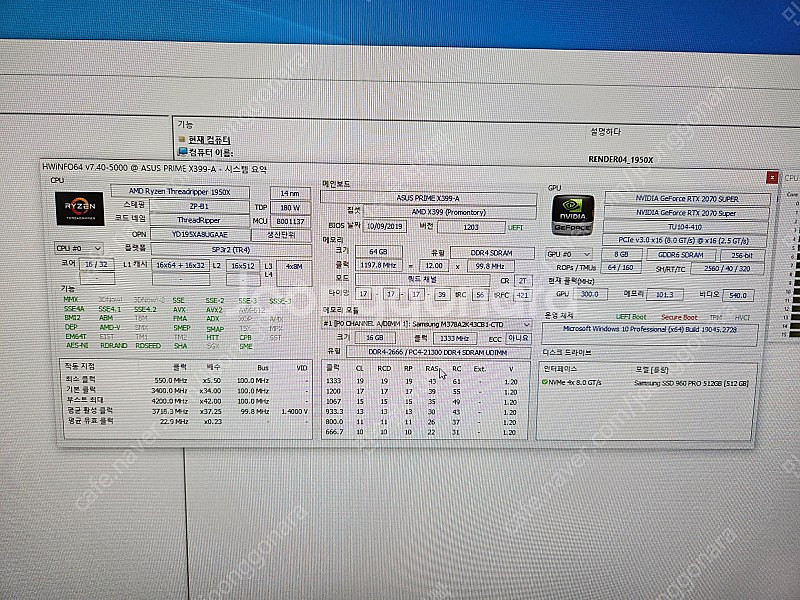This screenshot has height=600, width=800.
Task: Click the GPU clock field 300.0
Action: tap(590, 294)
